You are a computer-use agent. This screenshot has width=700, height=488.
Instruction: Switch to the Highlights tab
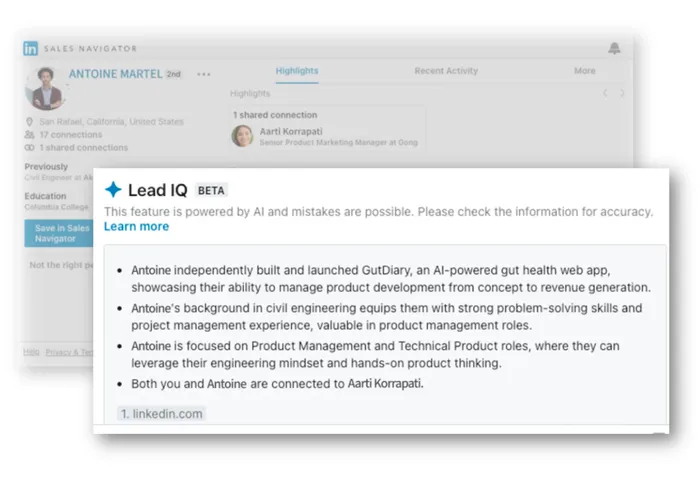[x=297, y=71]
